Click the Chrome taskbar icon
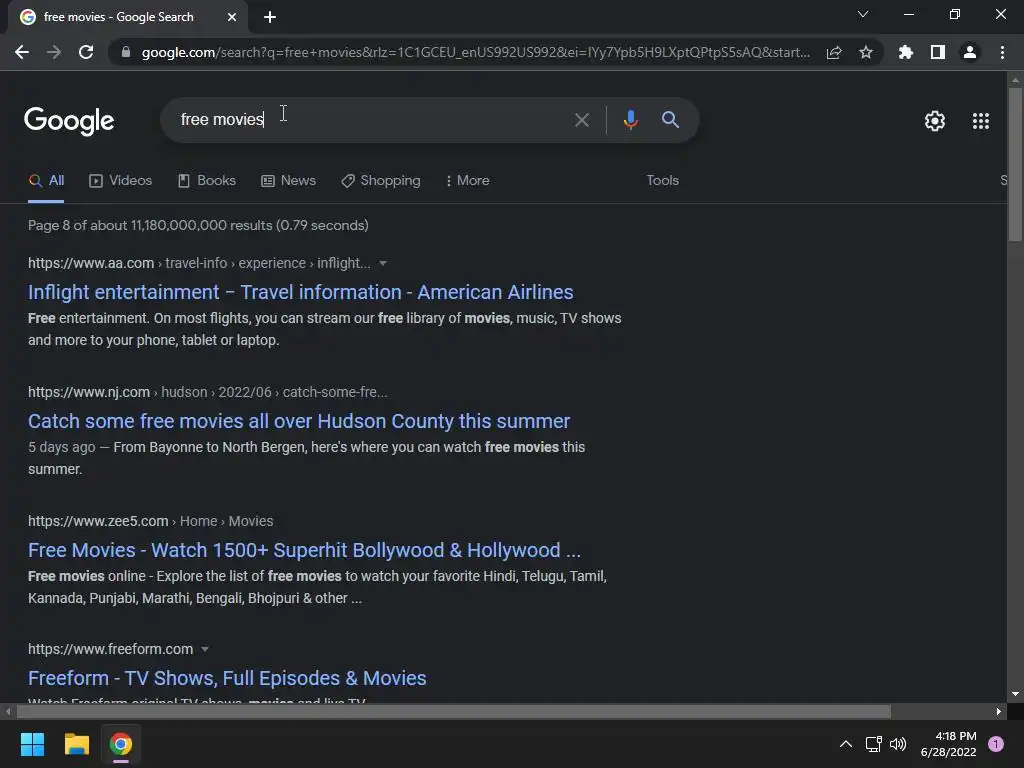This screenshot has height=768, width=1024. click(121, 744)
